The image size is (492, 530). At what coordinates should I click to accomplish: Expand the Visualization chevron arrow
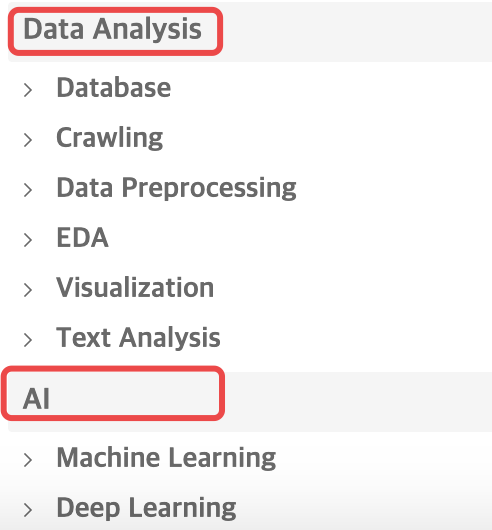tap(28, 290)
